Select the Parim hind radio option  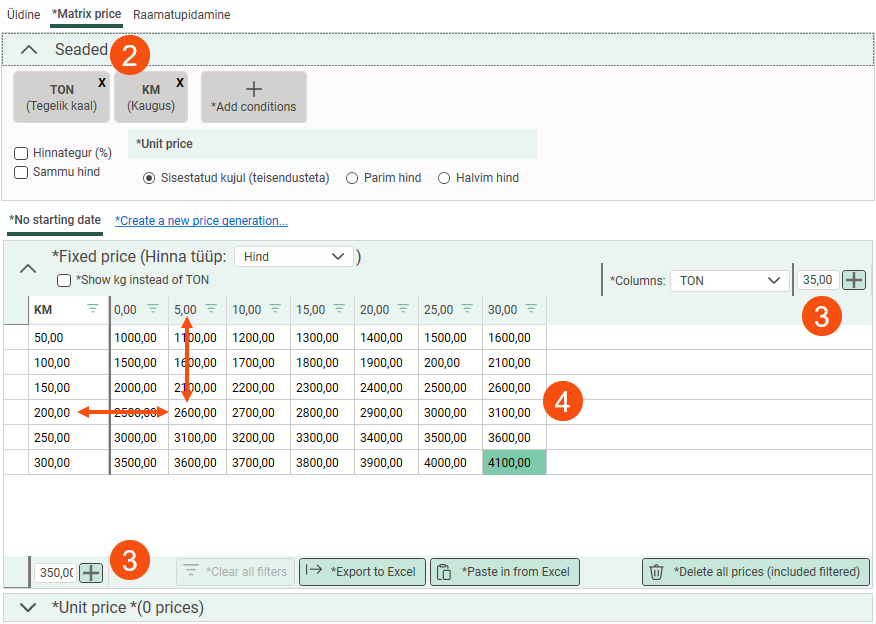(352, 178)
